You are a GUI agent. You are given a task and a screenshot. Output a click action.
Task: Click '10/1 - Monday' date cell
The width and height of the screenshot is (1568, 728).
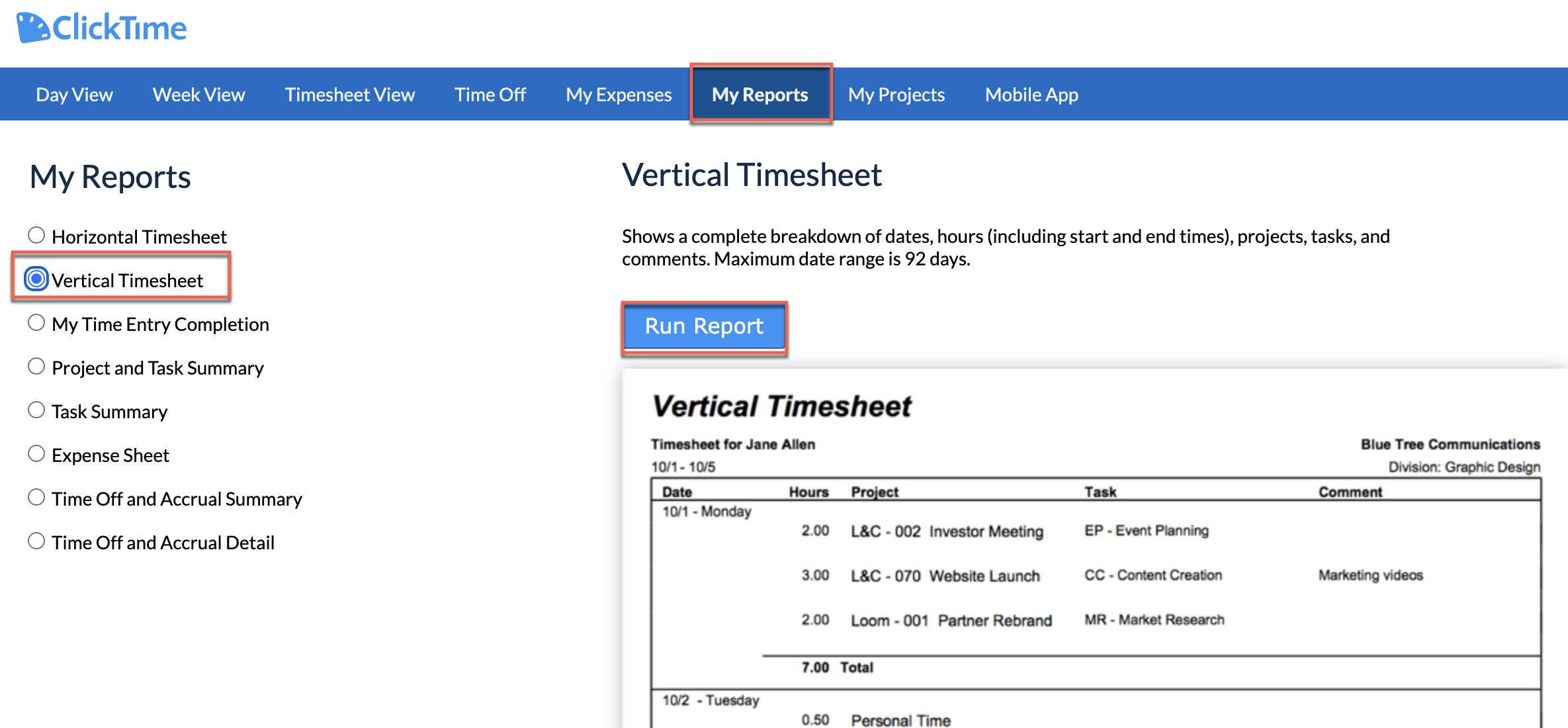point(707,512)
